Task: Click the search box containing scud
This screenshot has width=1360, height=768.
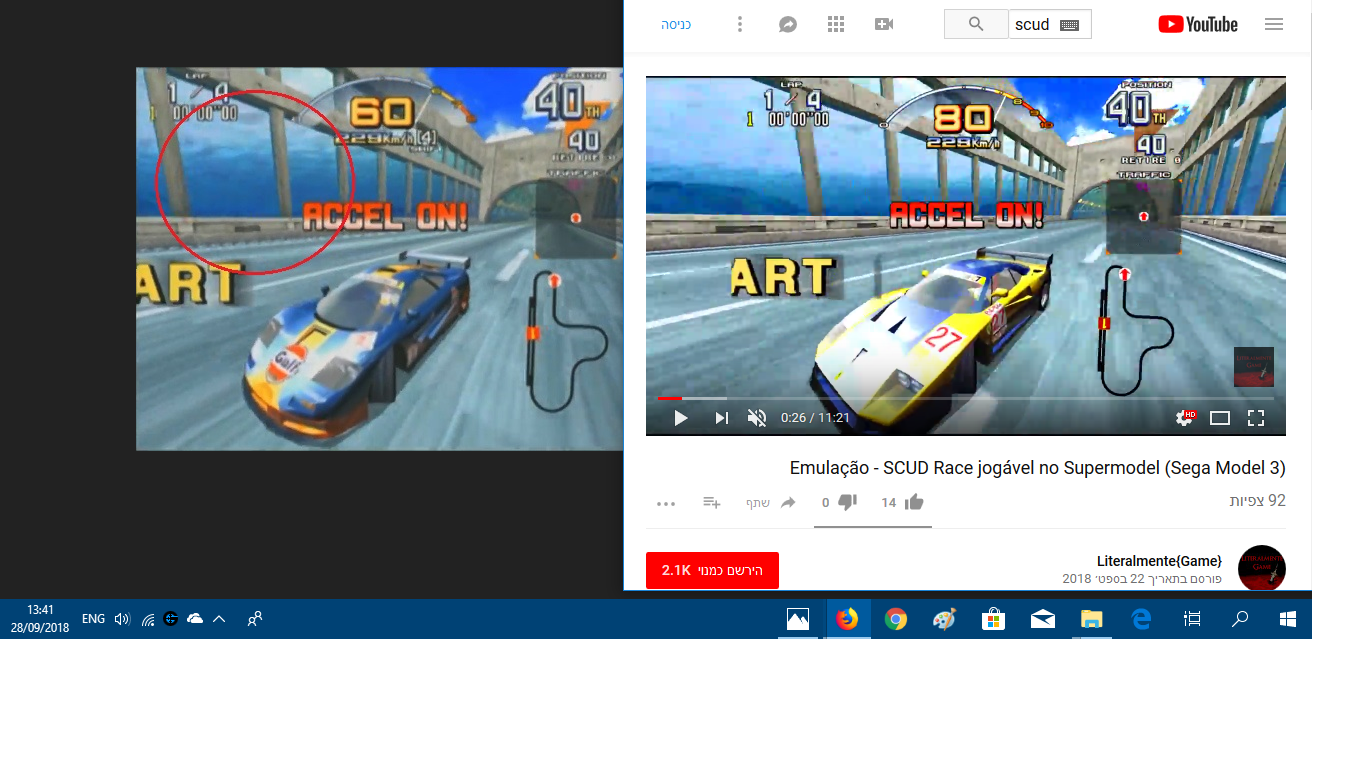Action: click(1050, 24)
